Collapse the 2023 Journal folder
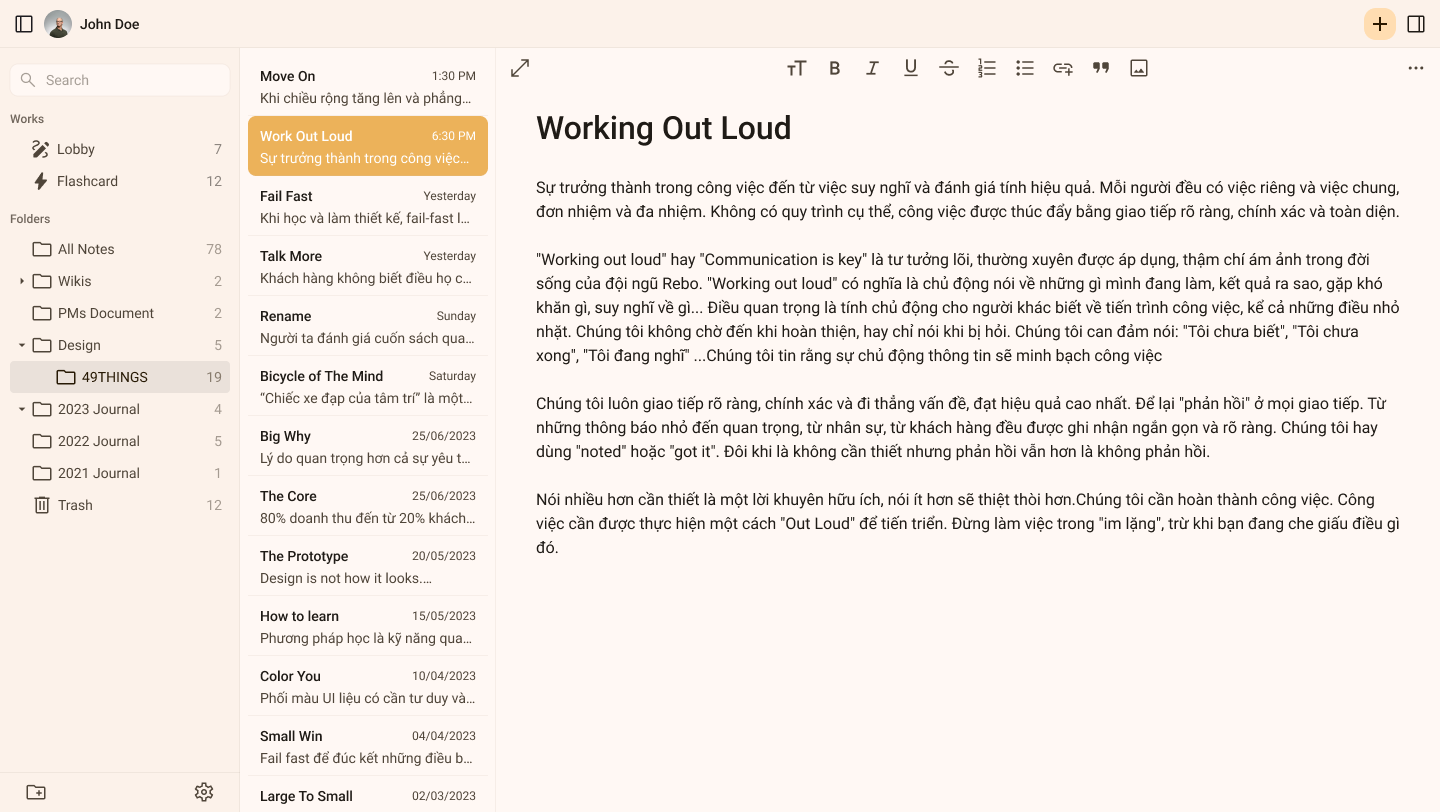Viewport: 1440px width, 812px height. coord(22,409)
